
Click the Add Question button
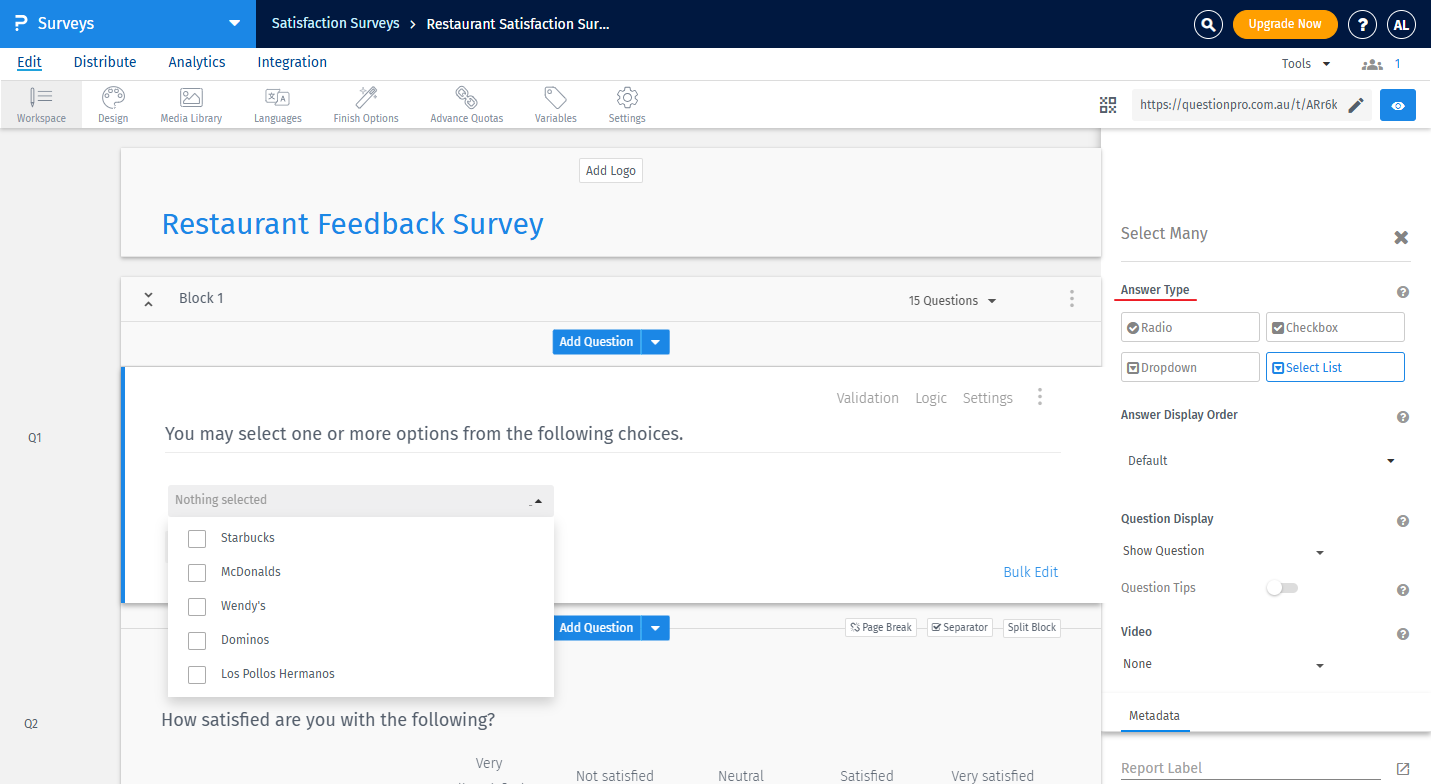point(596,341)
